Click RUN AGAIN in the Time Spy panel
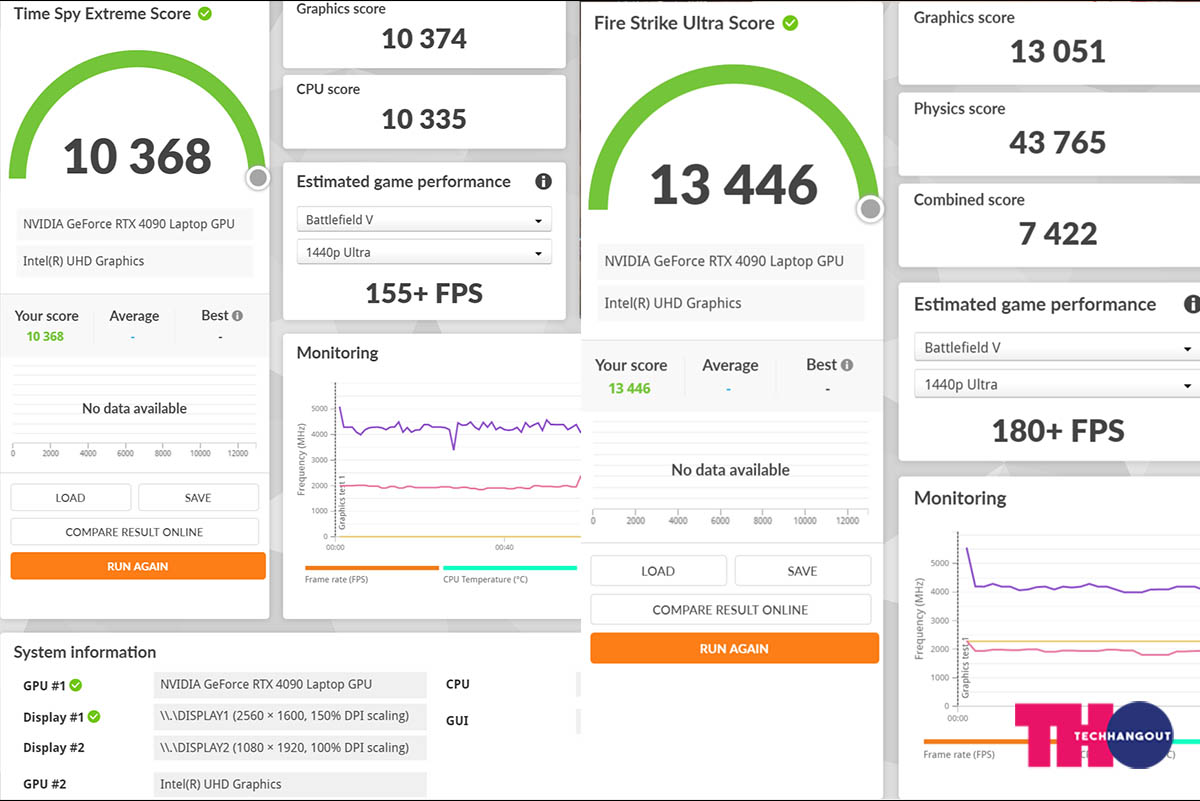This screenshot has height=801, width=1200. (138, 566)
